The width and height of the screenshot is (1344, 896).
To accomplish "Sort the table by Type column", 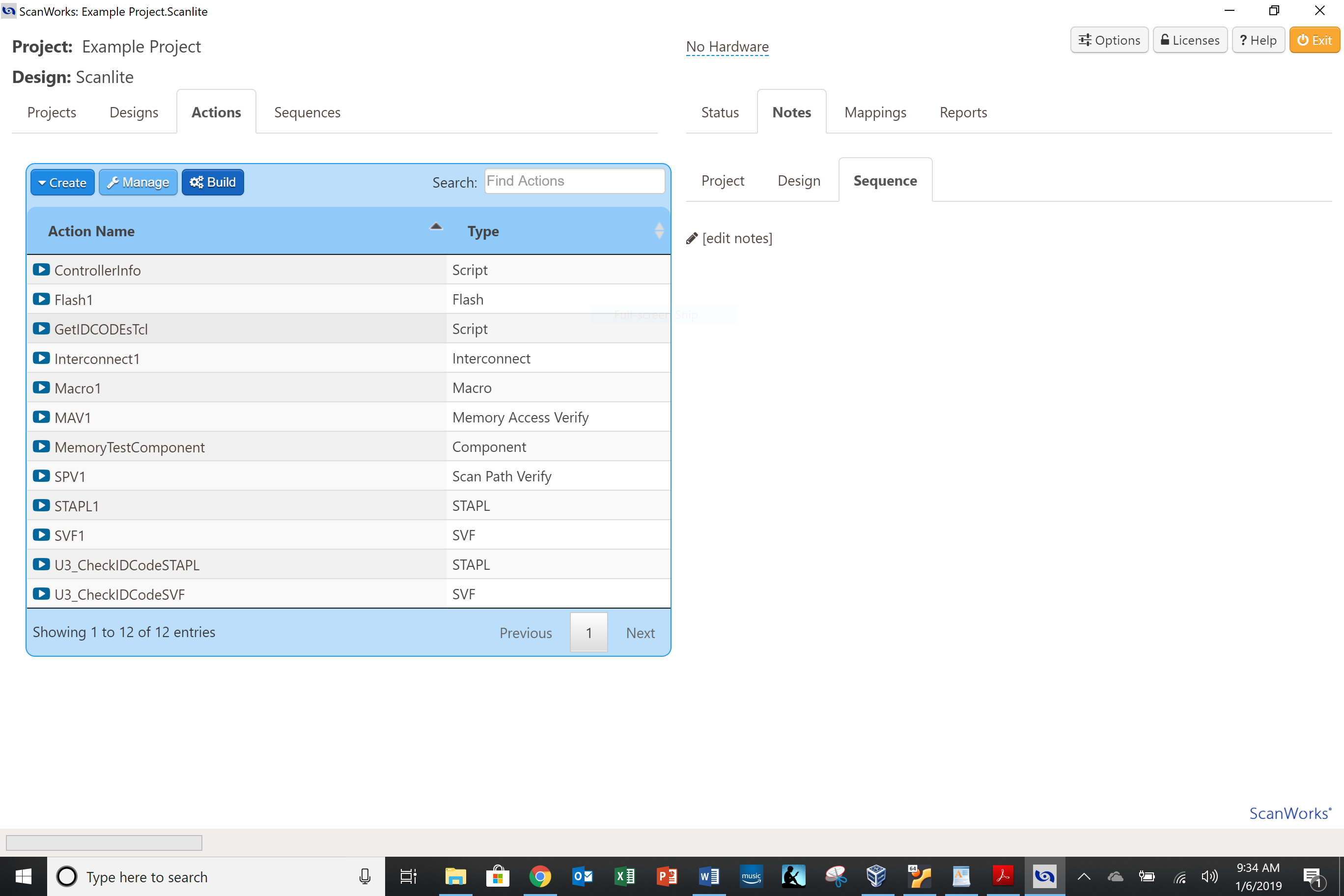I will pos(559,231).
